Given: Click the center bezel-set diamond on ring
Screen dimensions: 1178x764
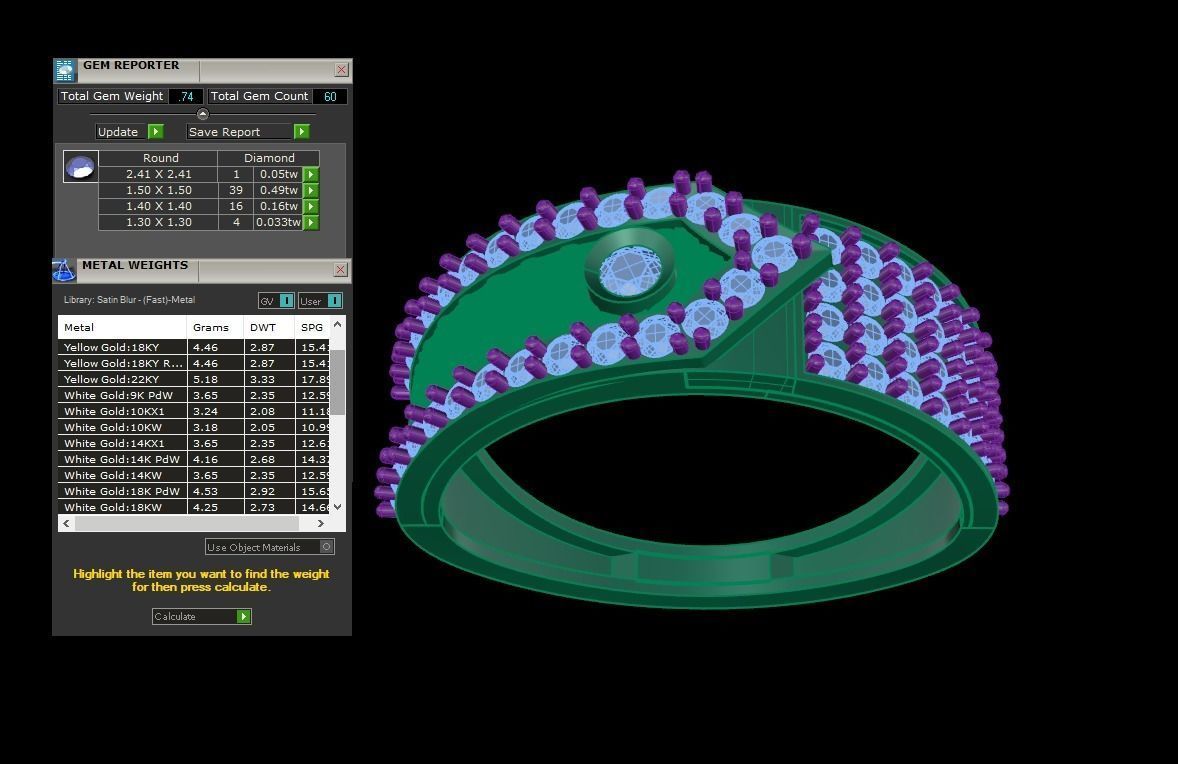Looking at the screenshot, I should (x=630, y=270).
